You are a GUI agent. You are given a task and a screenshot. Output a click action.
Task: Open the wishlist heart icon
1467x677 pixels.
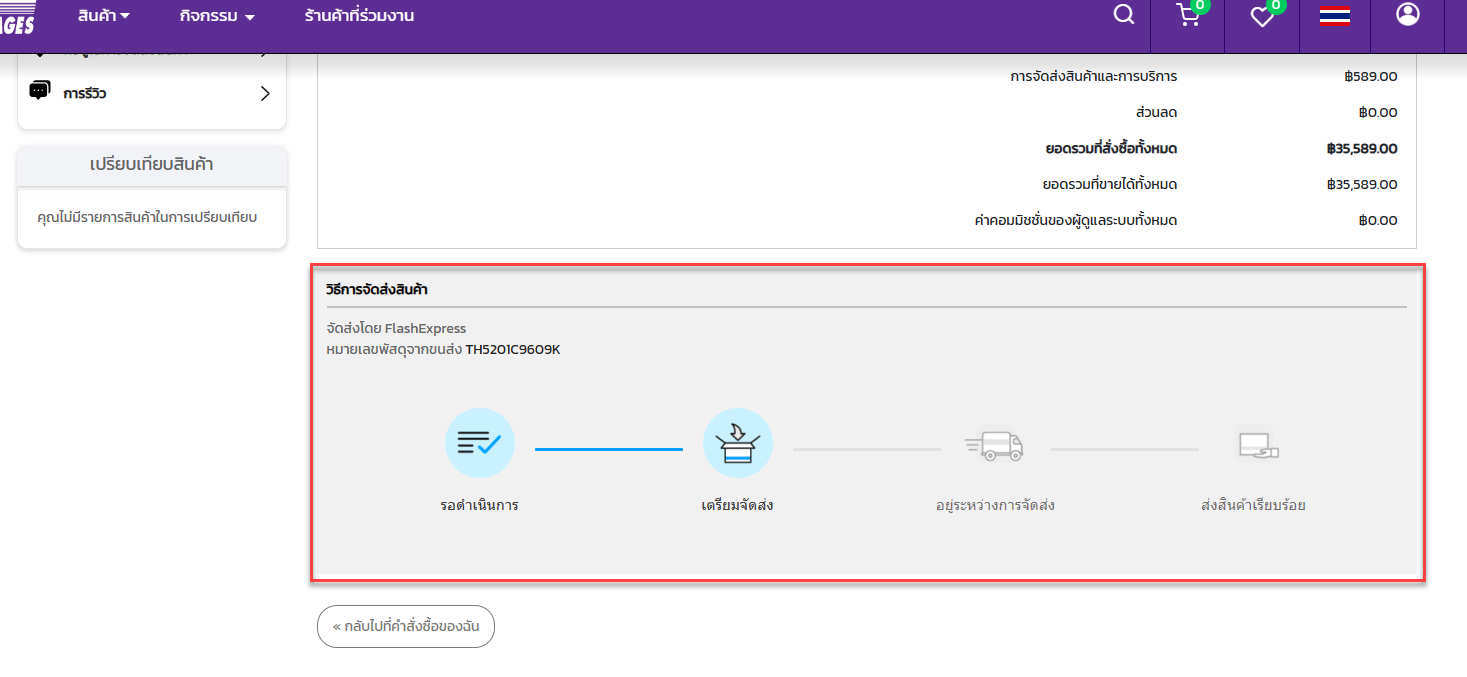tap(1262, 17)
